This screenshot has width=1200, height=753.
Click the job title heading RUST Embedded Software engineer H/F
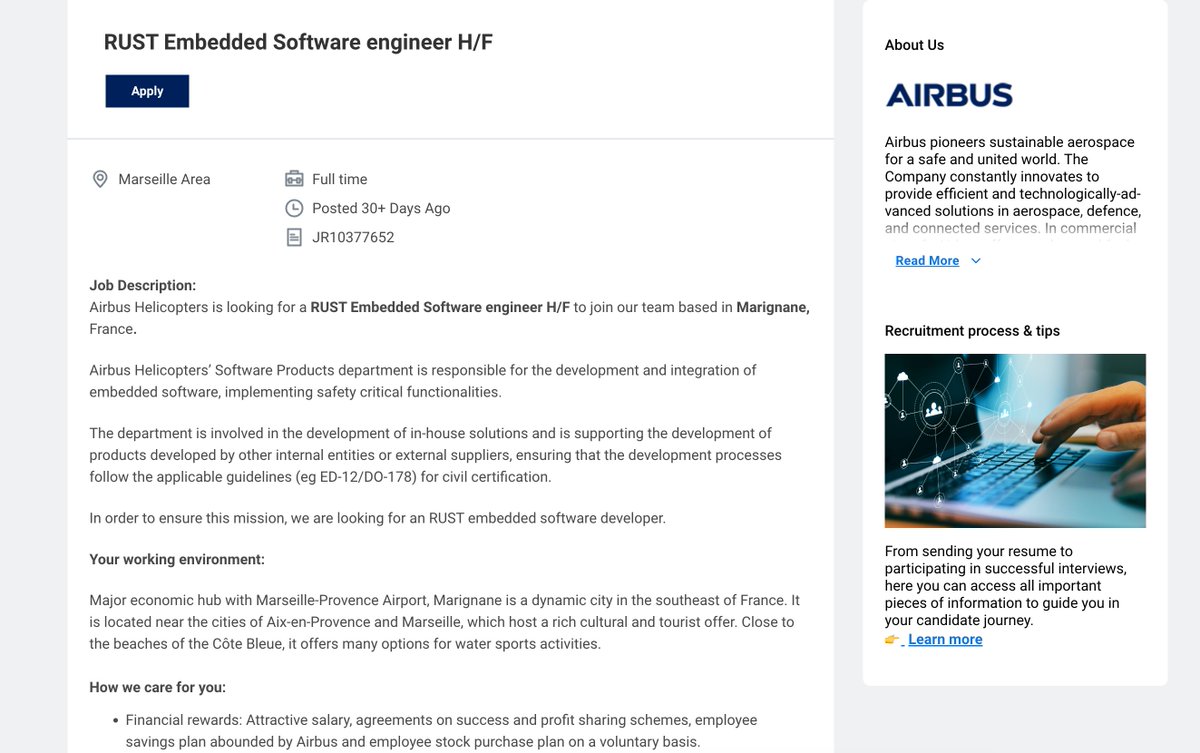point(298,42)
